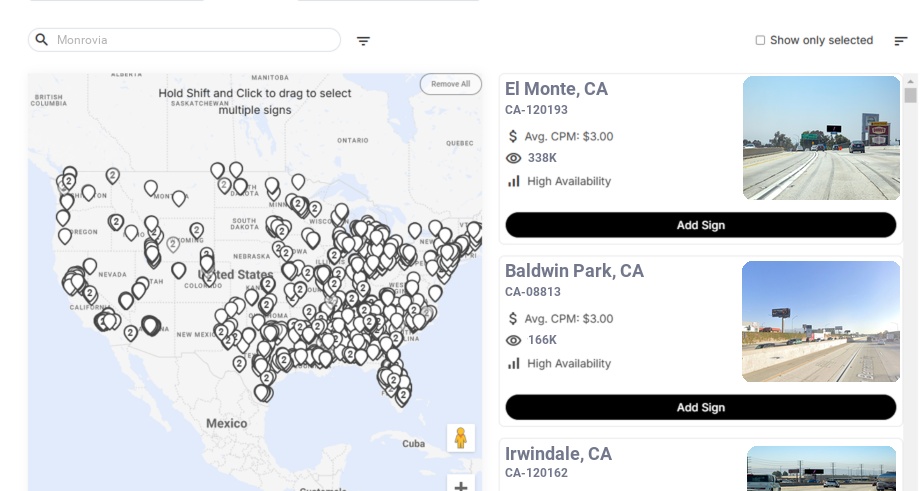Click the listings scrollbar thumb
The width and height of the screenshot is (920, 491).
pos(910,95)
